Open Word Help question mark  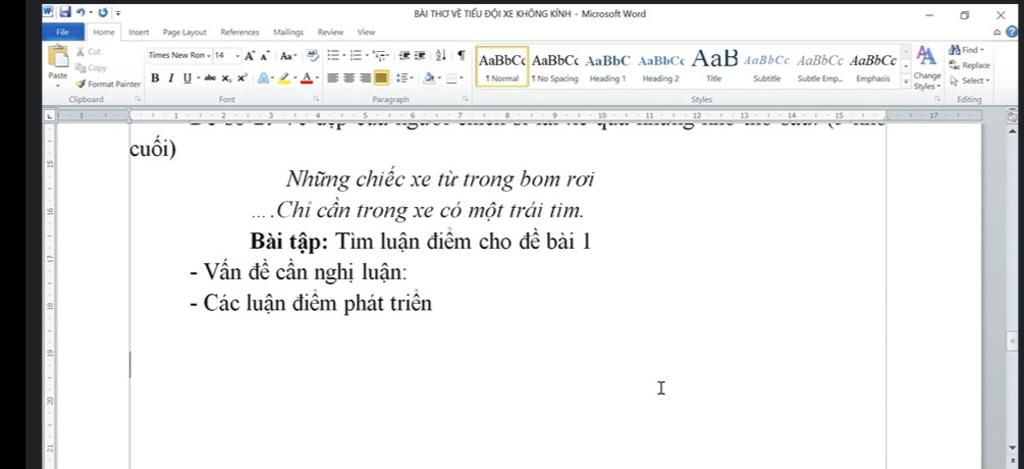1013,31
